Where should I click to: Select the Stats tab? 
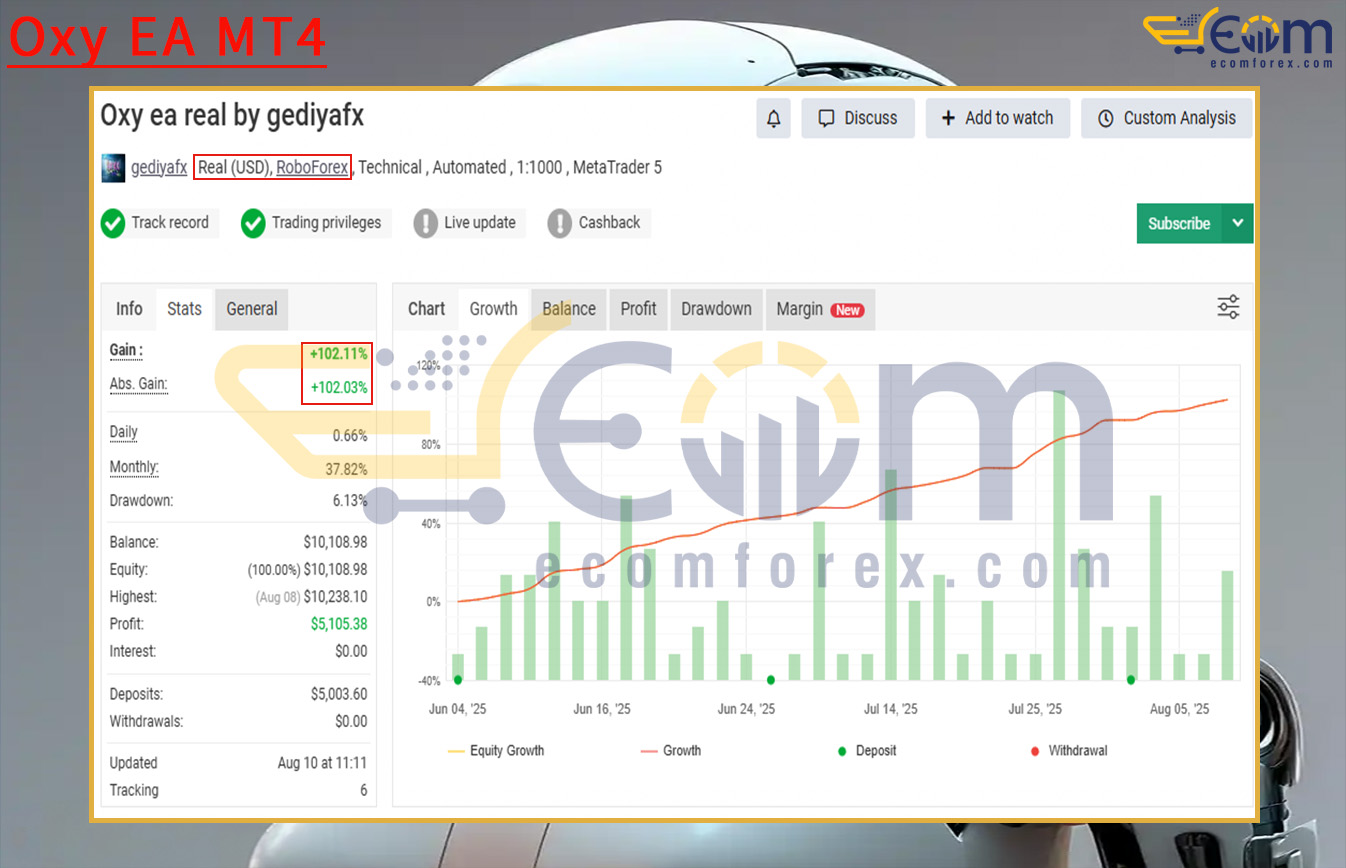[184, 309]
